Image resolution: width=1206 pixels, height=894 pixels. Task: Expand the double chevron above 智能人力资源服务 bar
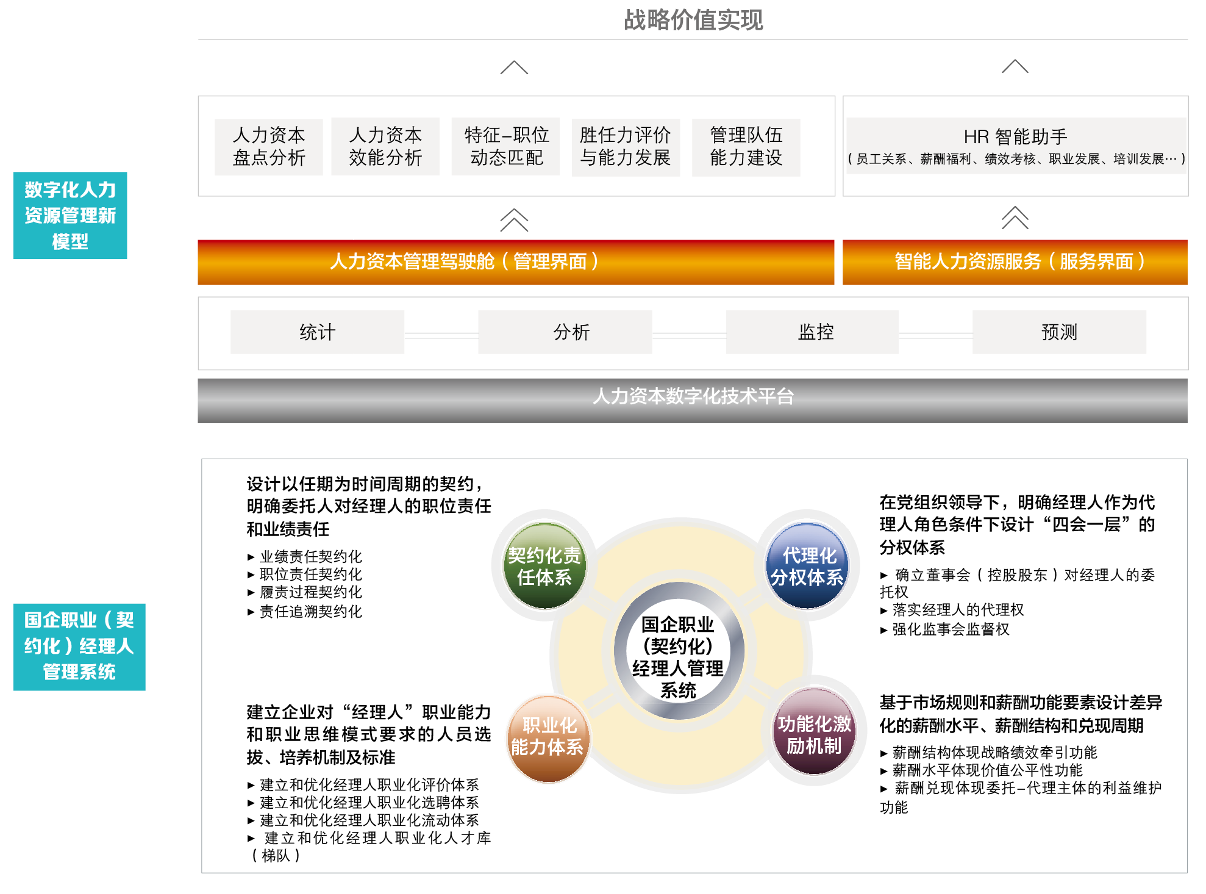pos(1015,218)
